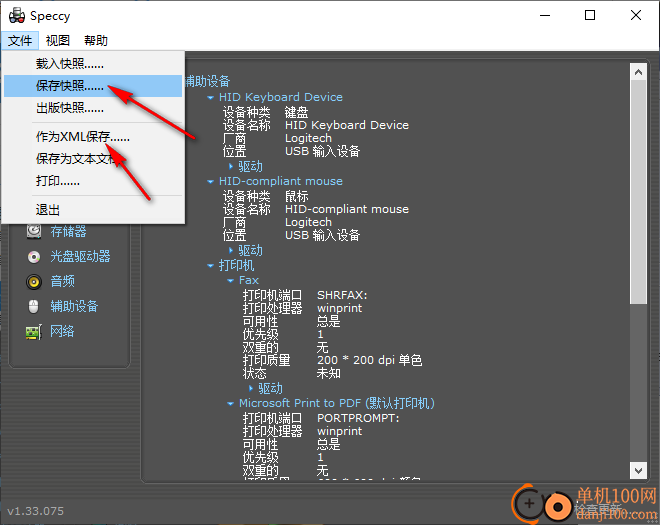The image size is (660, 525).
Task: Click the scrollbar up arrow
Action: pos(638,72)
